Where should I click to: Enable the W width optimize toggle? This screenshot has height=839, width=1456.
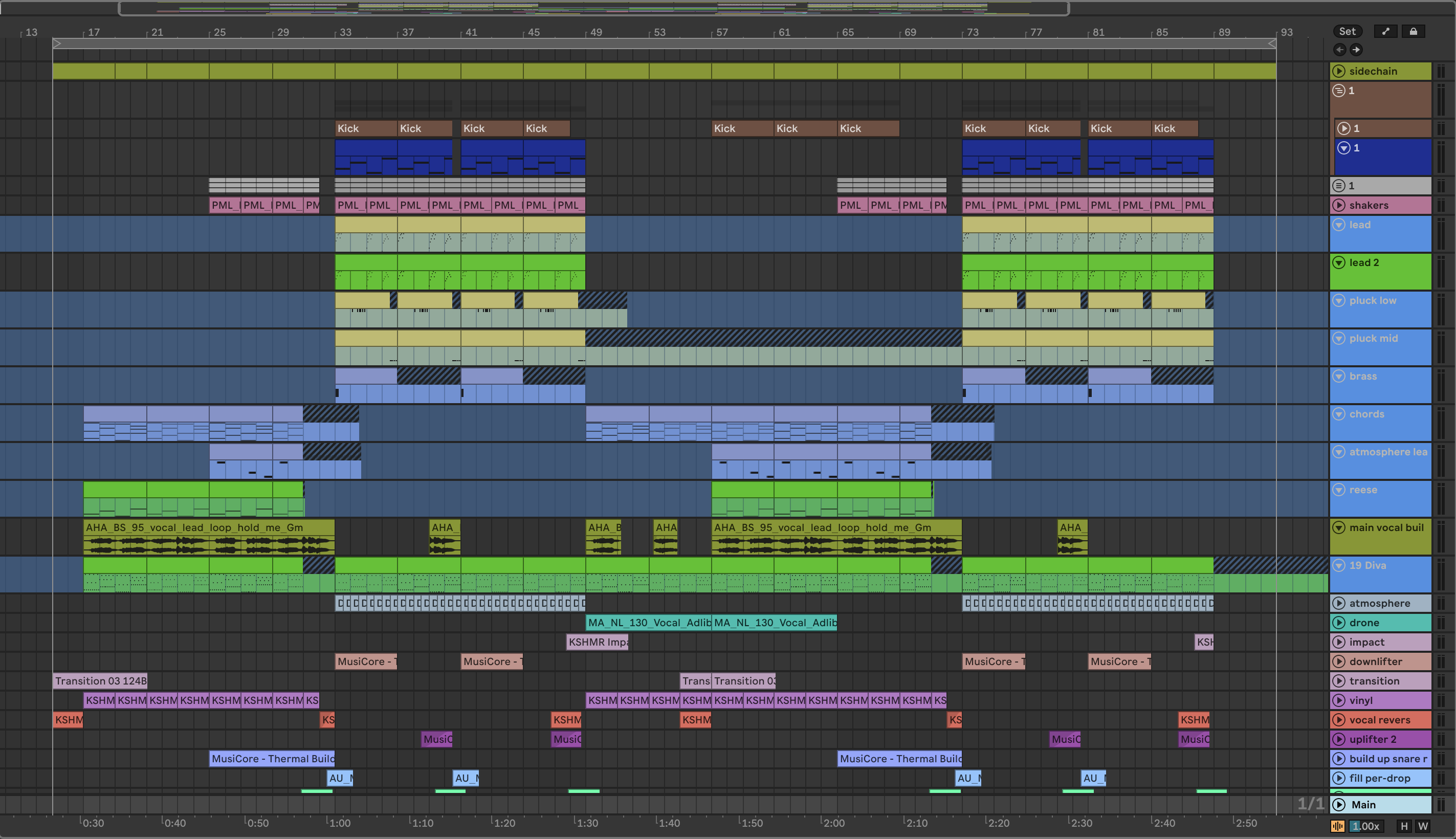point(1423,826)
